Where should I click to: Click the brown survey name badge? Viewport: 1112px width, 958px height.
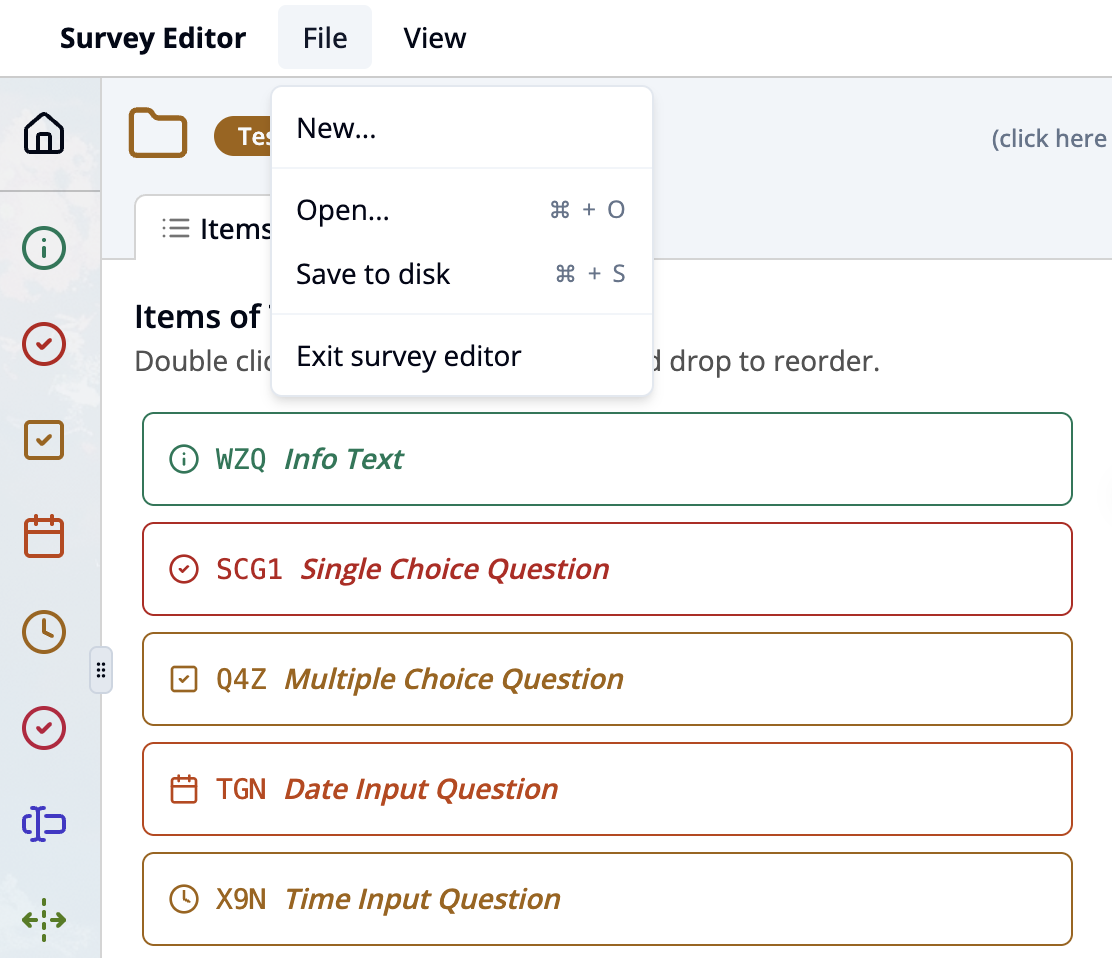[243, 135]
